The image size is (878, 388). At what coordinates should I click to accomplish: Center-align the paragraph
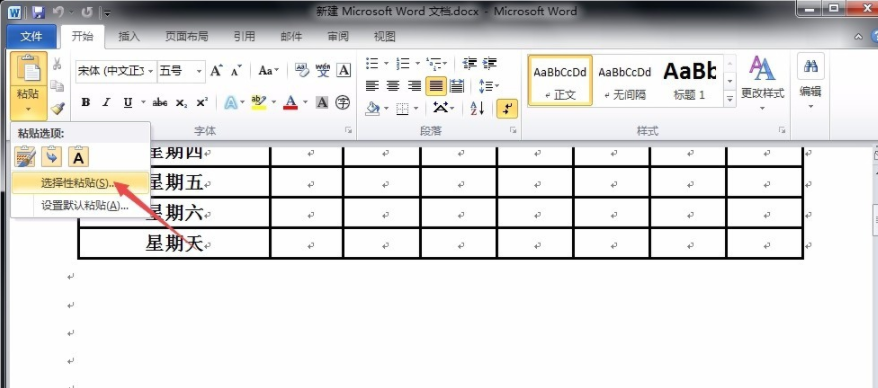(x=393, y=86)
